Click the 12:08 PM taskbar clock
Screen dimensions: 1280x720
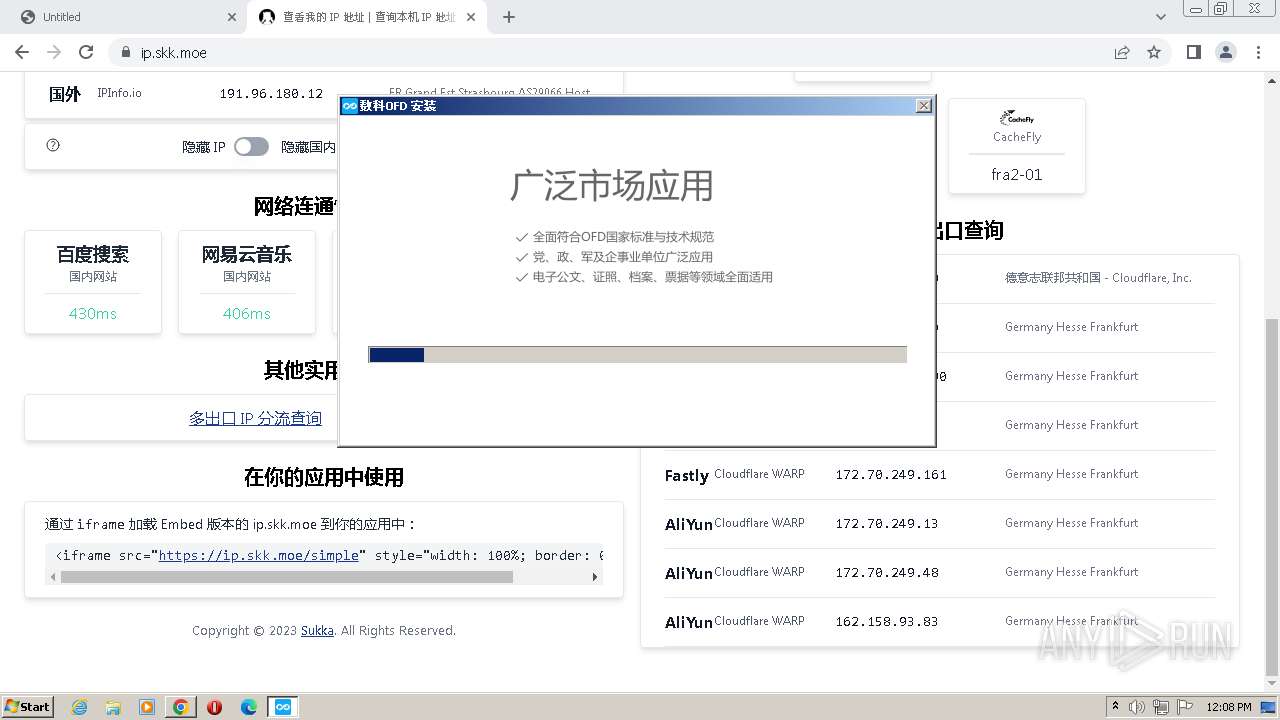pos(1229,707)
